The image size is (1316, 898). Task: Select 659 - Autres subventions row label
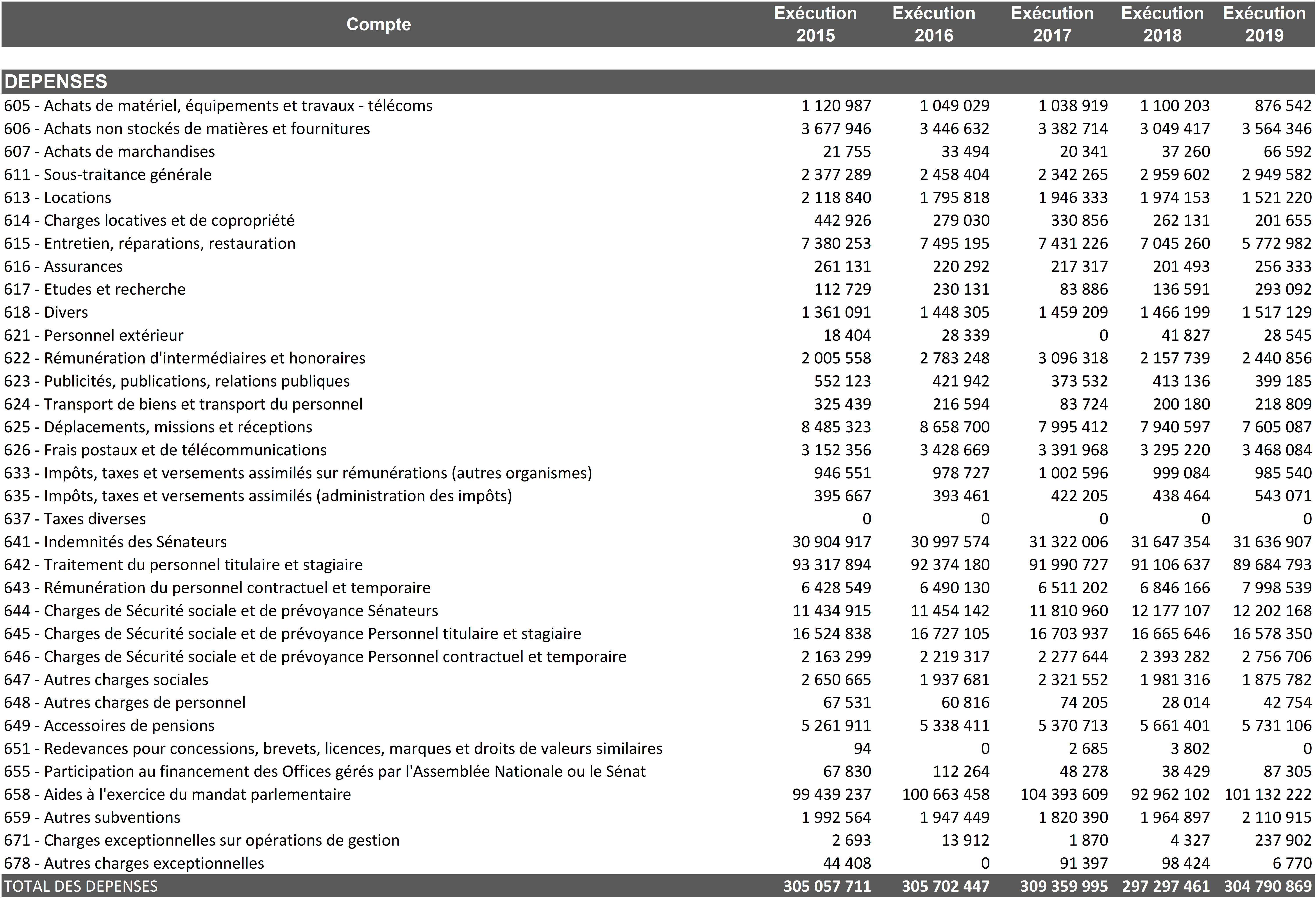pyautogui.click(x=92, y=818)
